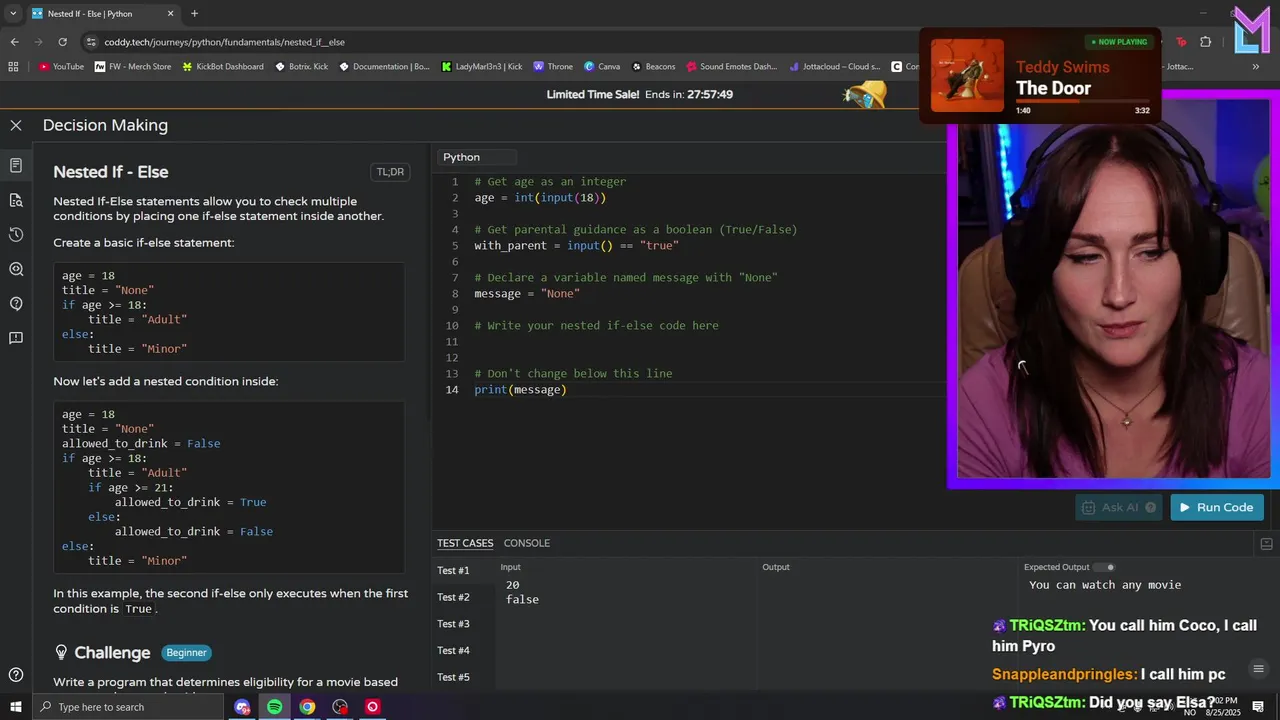The height and width of the screenshot is (720, 1280).
Task: Close the Nested If - Else tab
Action: click(170, 14)
